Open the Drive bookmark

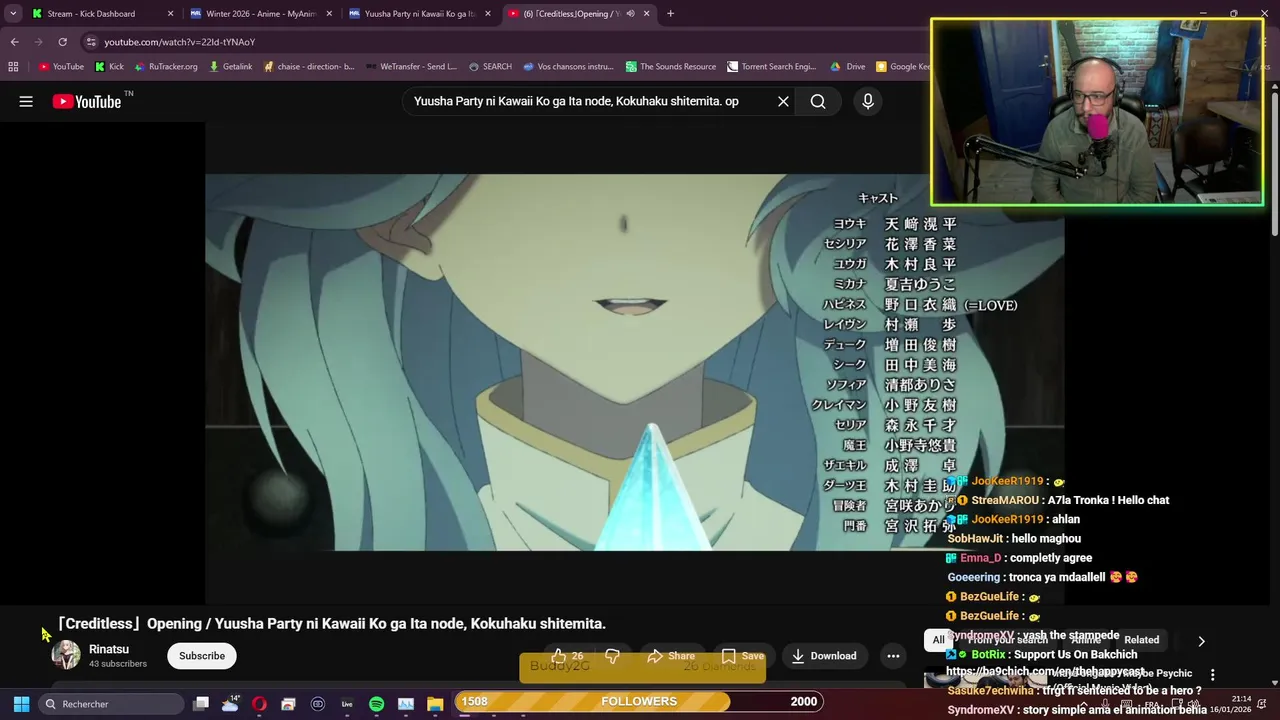coord(848,67)
